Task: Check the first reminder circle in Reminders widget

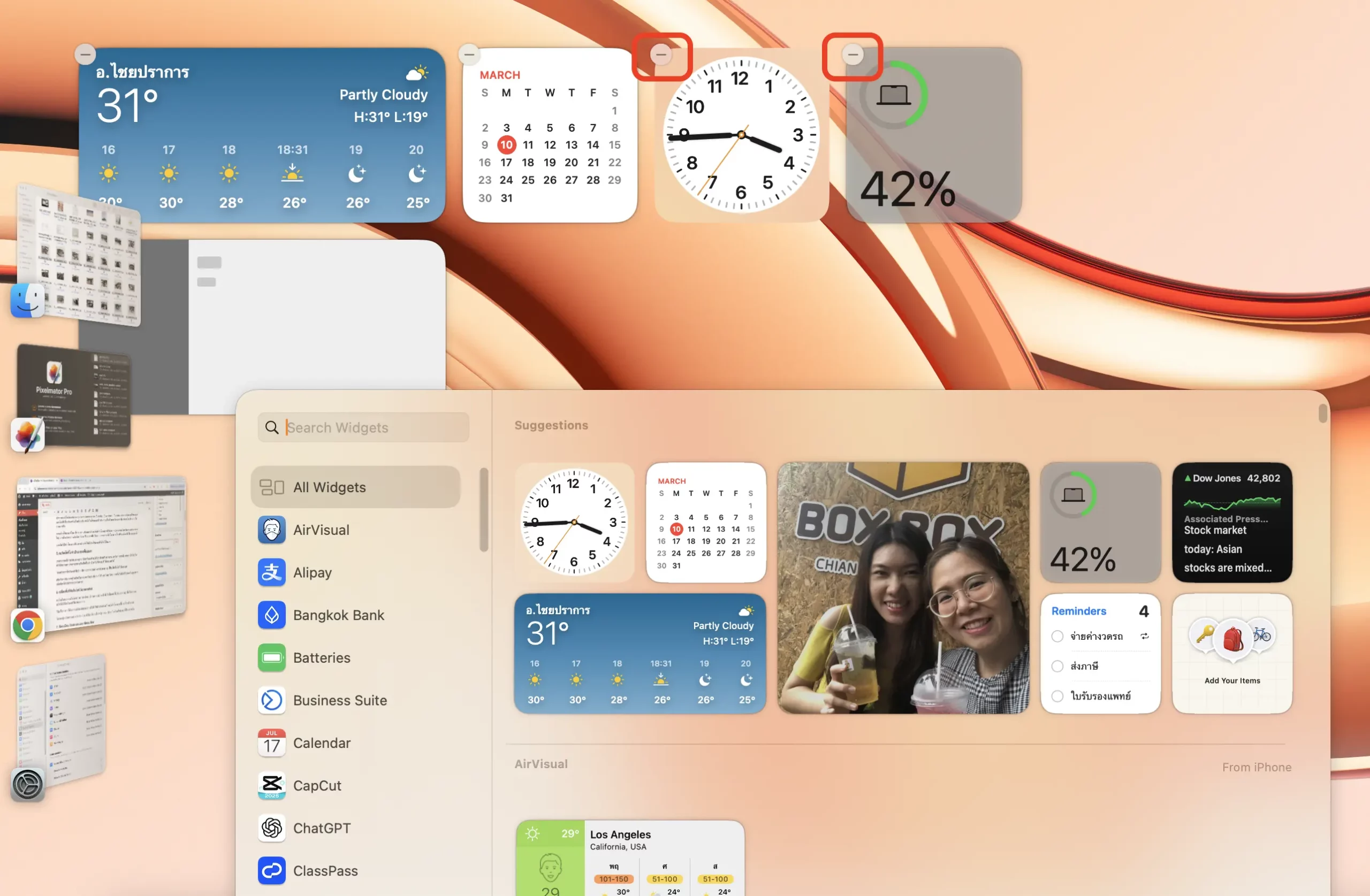Action: click(x=1057, y=636)
